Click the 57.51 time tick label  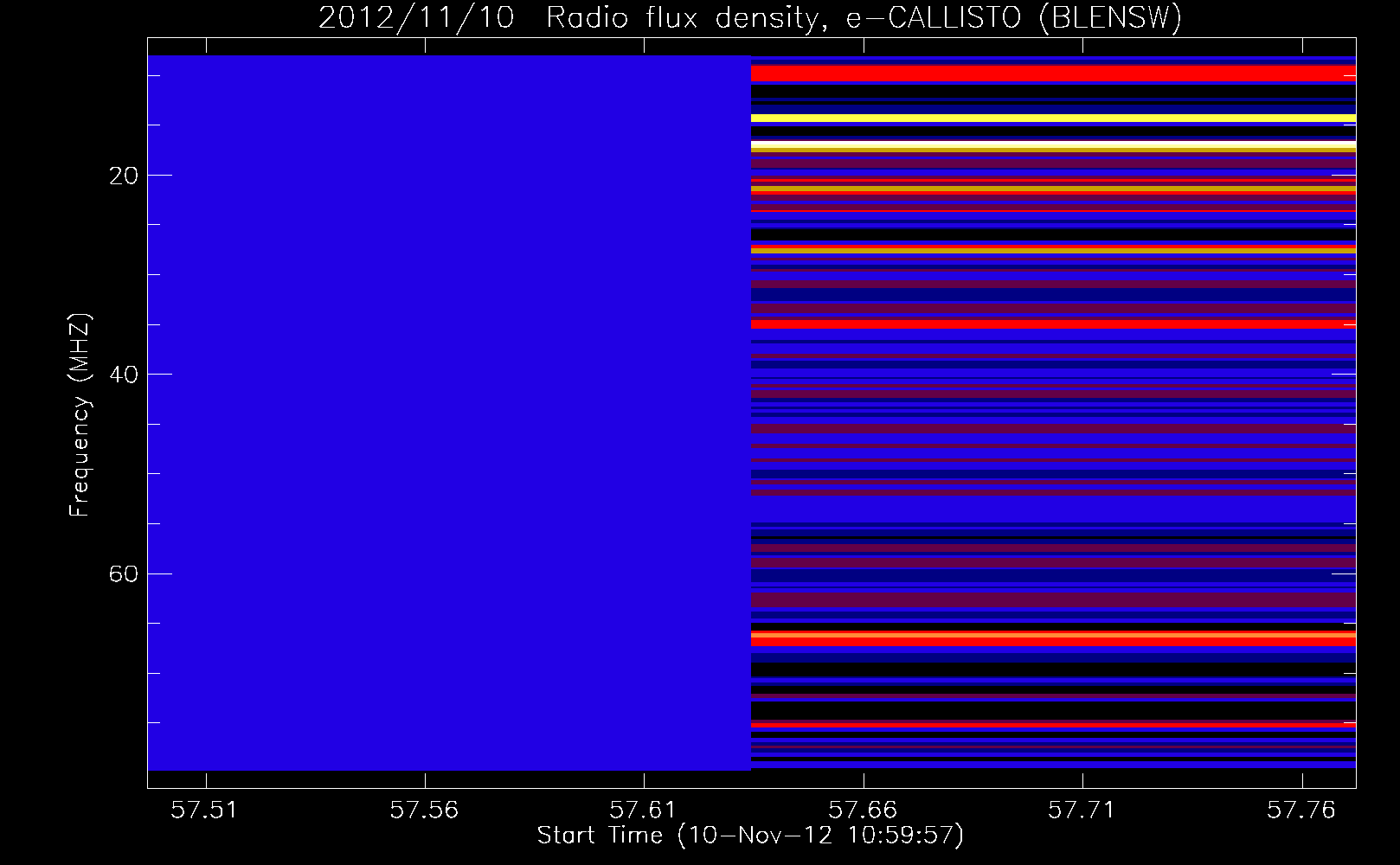tap(205, 811)
